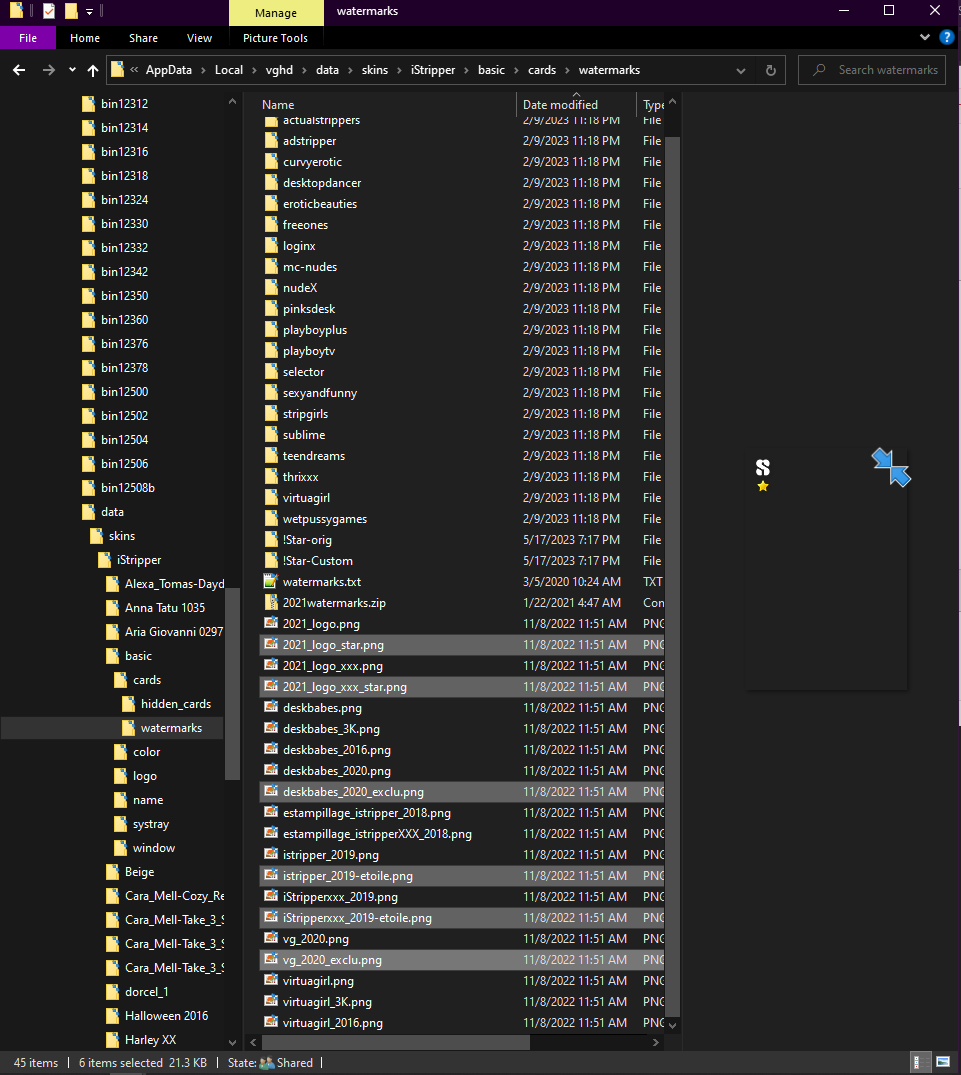This screenshot has height=1075, width=961.
Task: Click the New folder icon in title bar
Action: tap(70, 11)
